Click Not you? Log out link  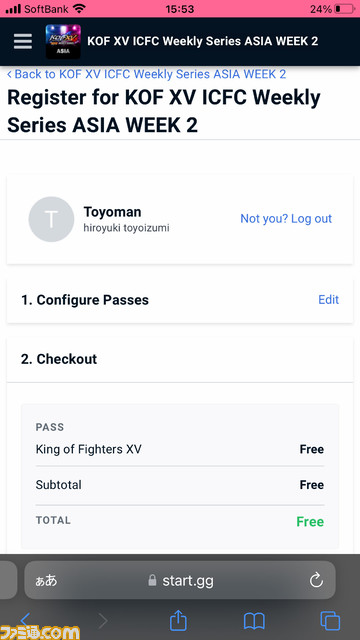pos(286,218)
